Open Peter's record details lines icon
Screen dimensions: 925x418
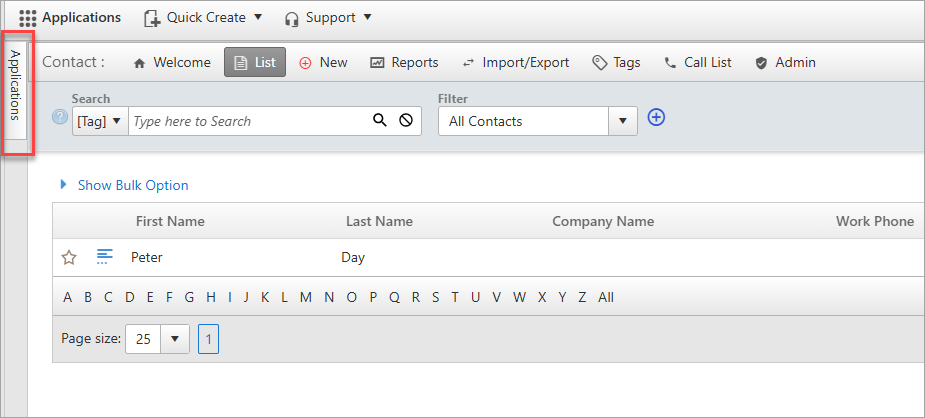(x=104, y=256)
